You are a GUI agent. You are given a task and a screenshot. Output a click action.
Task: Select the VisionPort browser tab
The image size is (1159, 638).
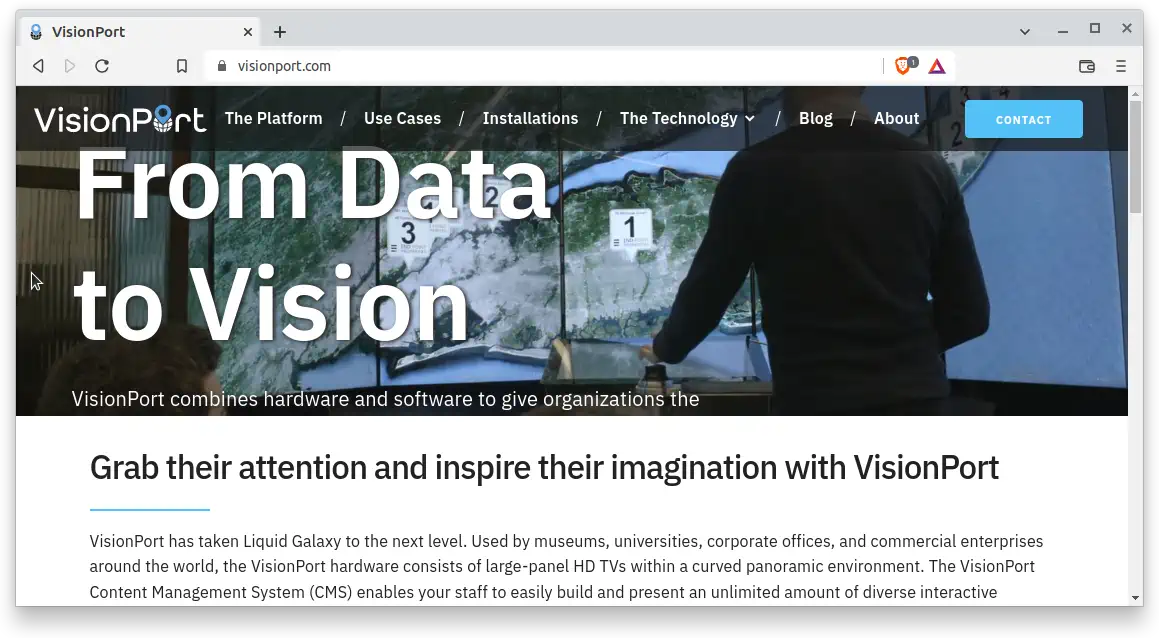coord(140,32)
